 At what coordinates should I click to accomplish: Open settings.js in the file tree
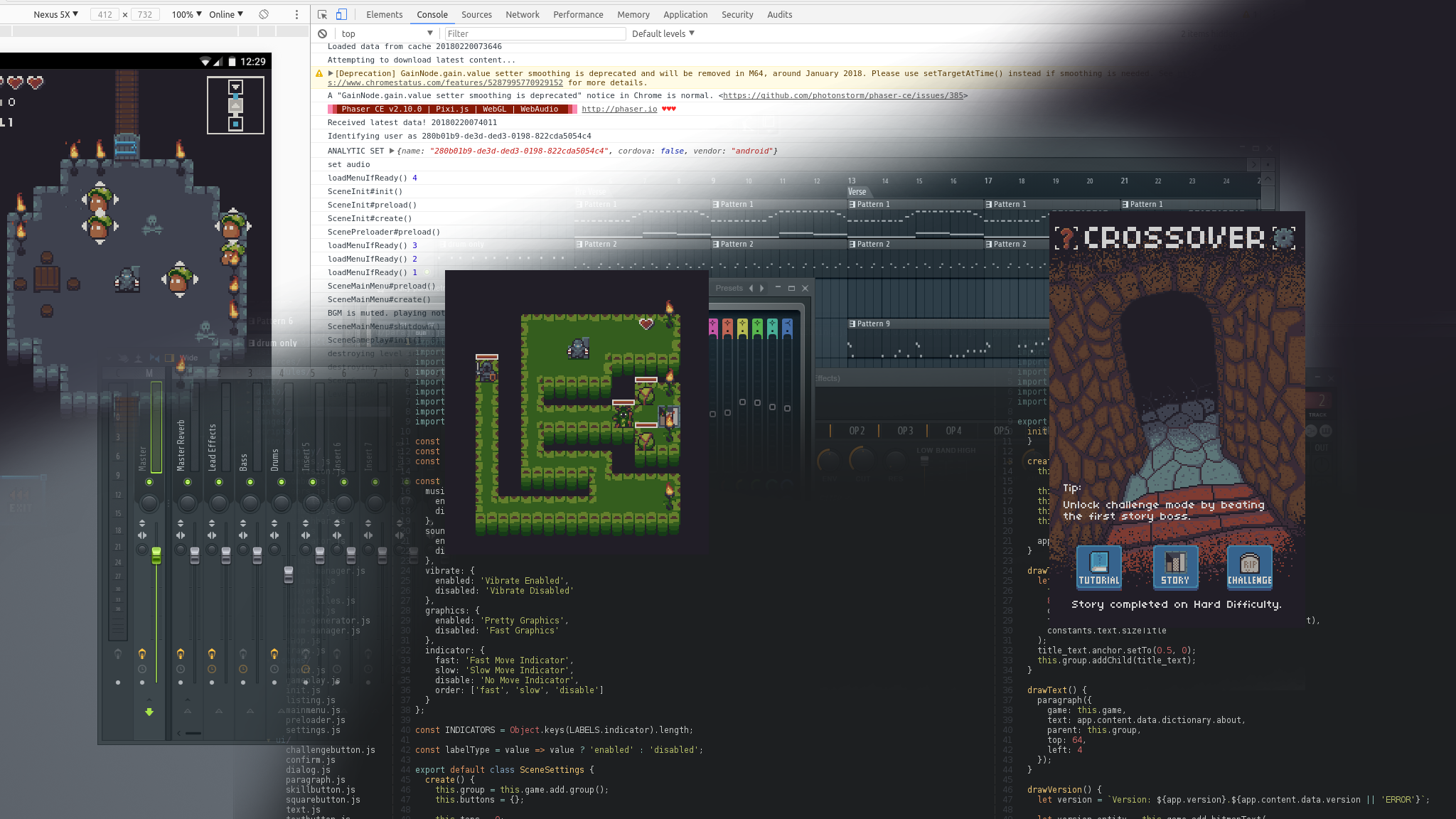(x=313, y=730)
